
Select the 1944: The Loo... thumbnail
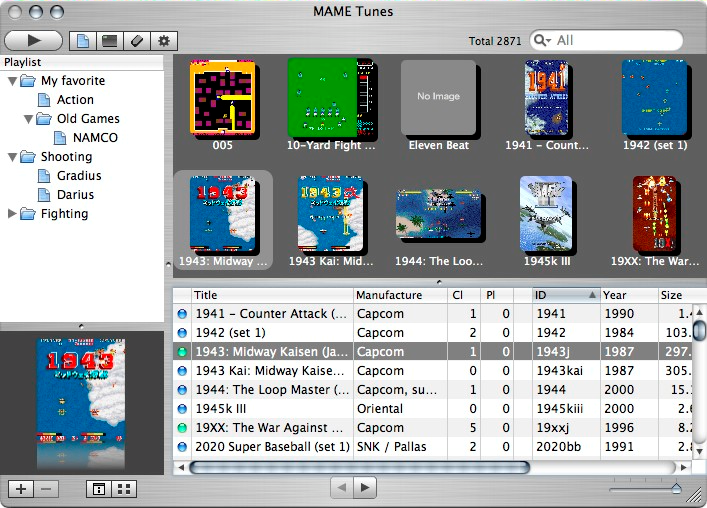click(439, 214)
